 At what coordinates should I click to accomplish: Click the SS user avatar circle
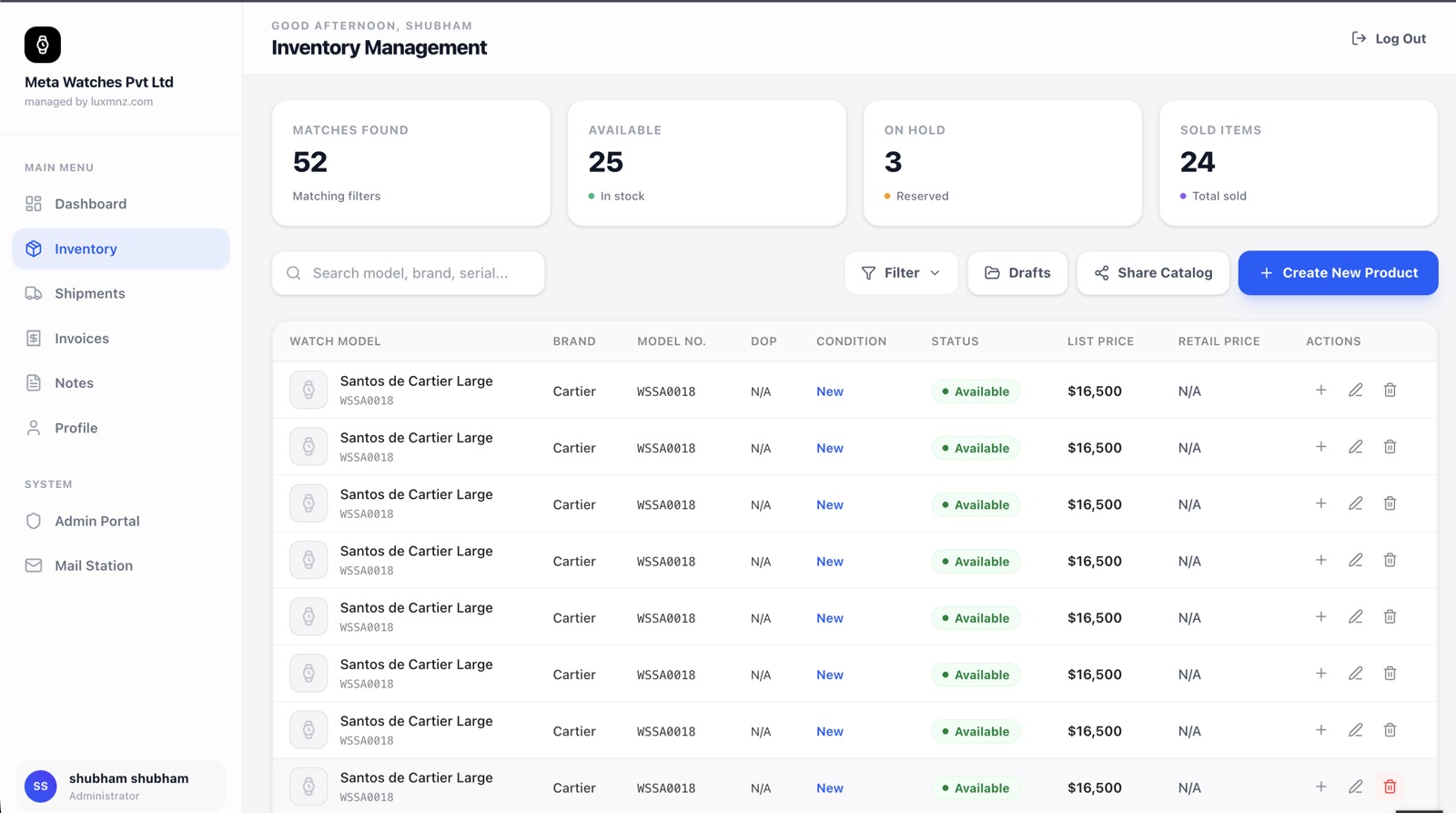coord(41,786)
